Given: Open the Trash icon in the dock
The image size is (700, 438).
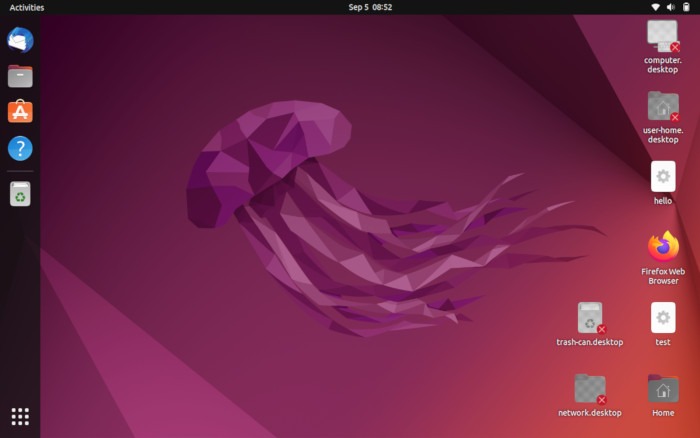Looking at the screenshot, I should (x=20, y=194).
